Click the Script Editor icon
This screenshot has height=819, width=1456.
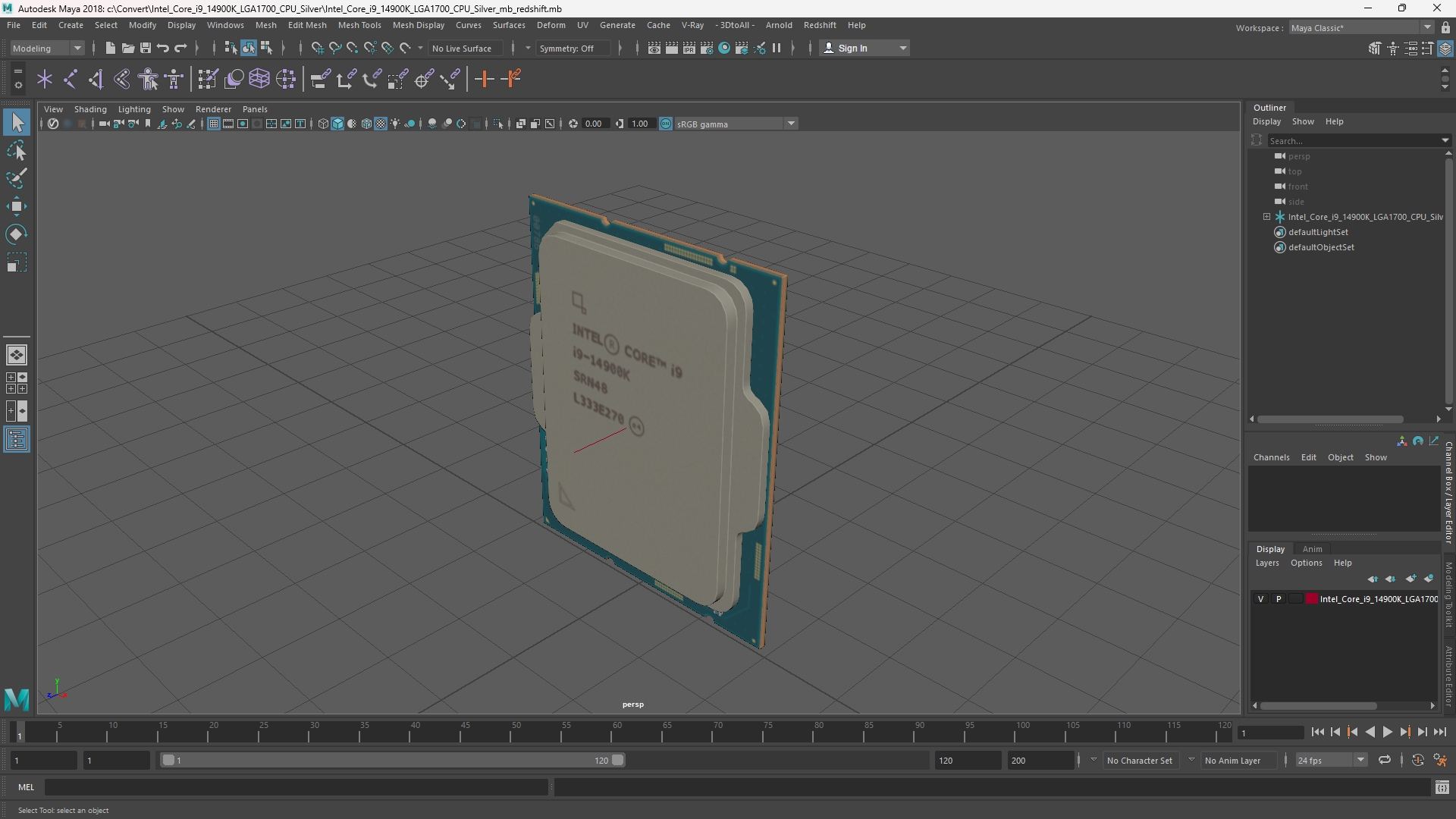click(1442, 788)
